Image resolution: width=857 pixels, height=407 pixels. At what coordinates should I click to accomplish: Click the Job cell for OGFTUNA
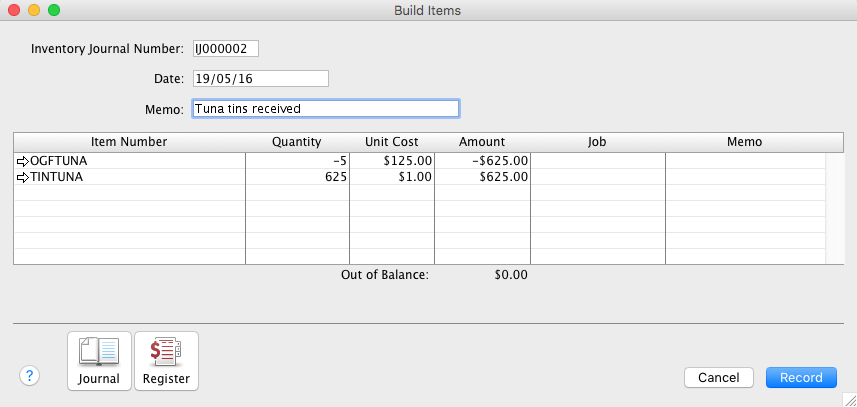point(597,160)
